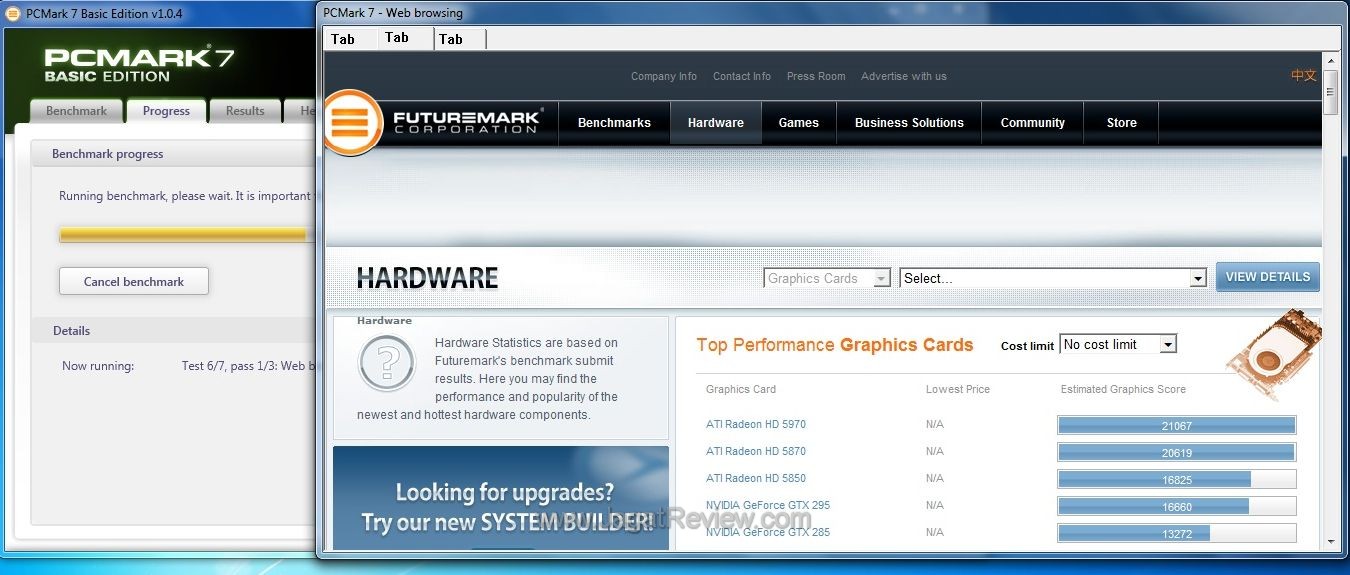Click the graphics card picture

[1270, 353]
